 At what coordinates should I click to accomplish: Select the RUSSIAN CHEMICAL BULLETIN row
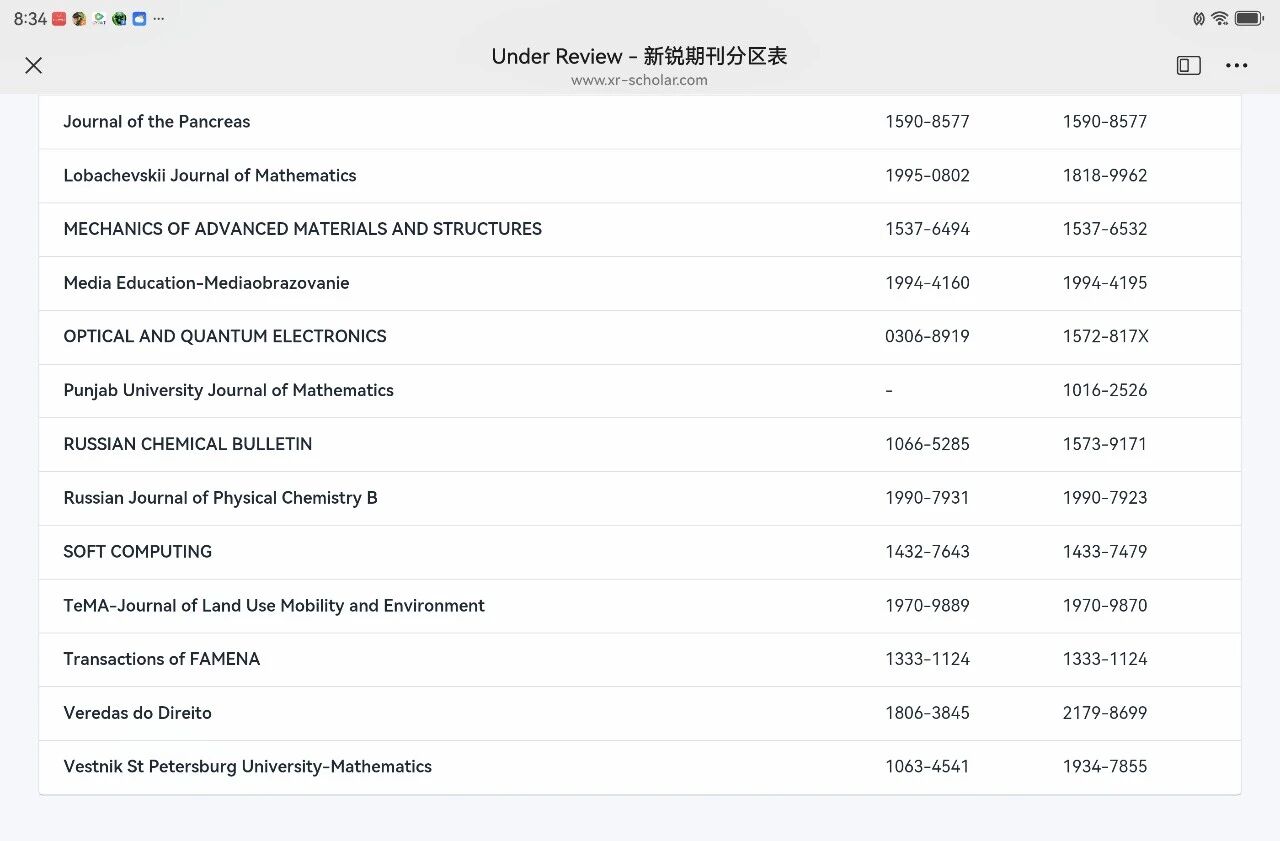click(x=188, y=444)
